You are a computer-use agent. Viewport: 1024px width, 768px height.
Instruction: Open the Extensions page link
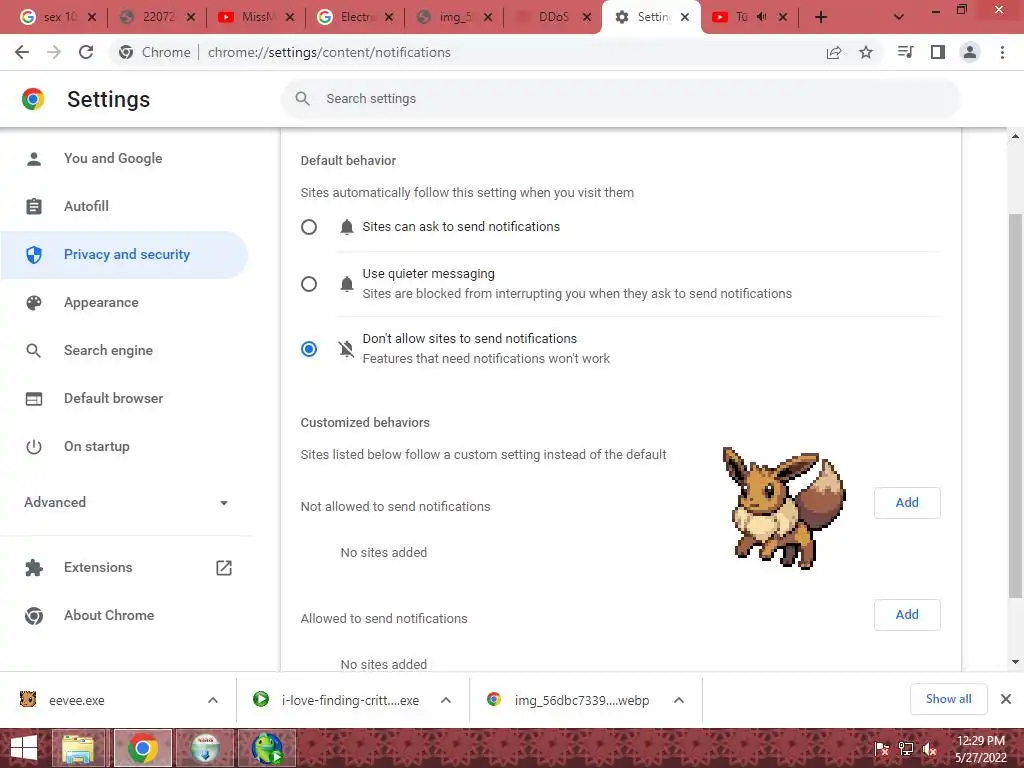(128, 568)
